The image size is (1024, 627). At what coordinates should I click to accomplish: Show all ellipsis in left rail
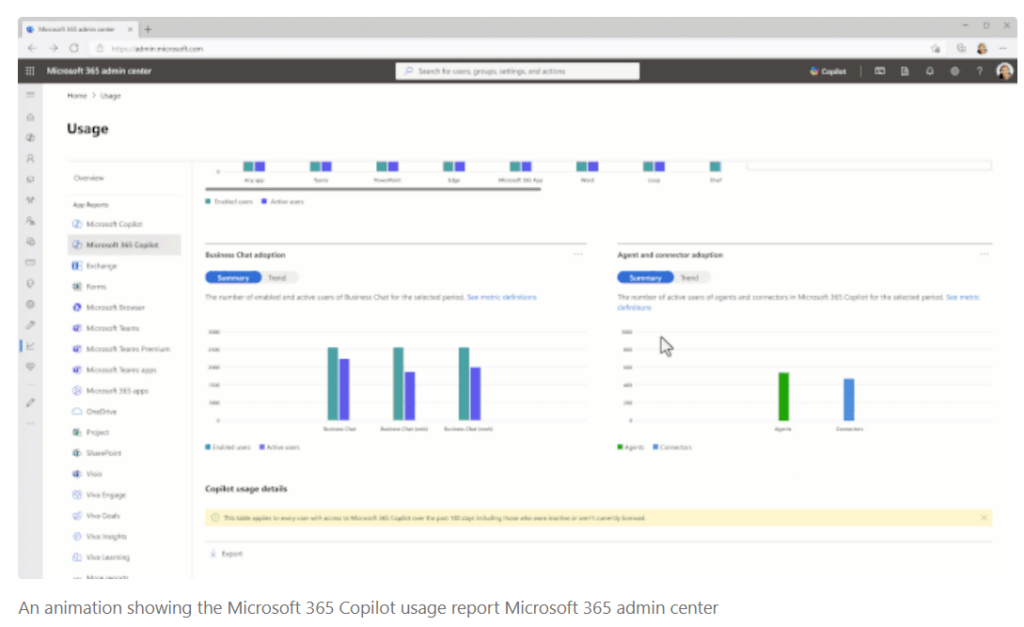coord(30,424)
